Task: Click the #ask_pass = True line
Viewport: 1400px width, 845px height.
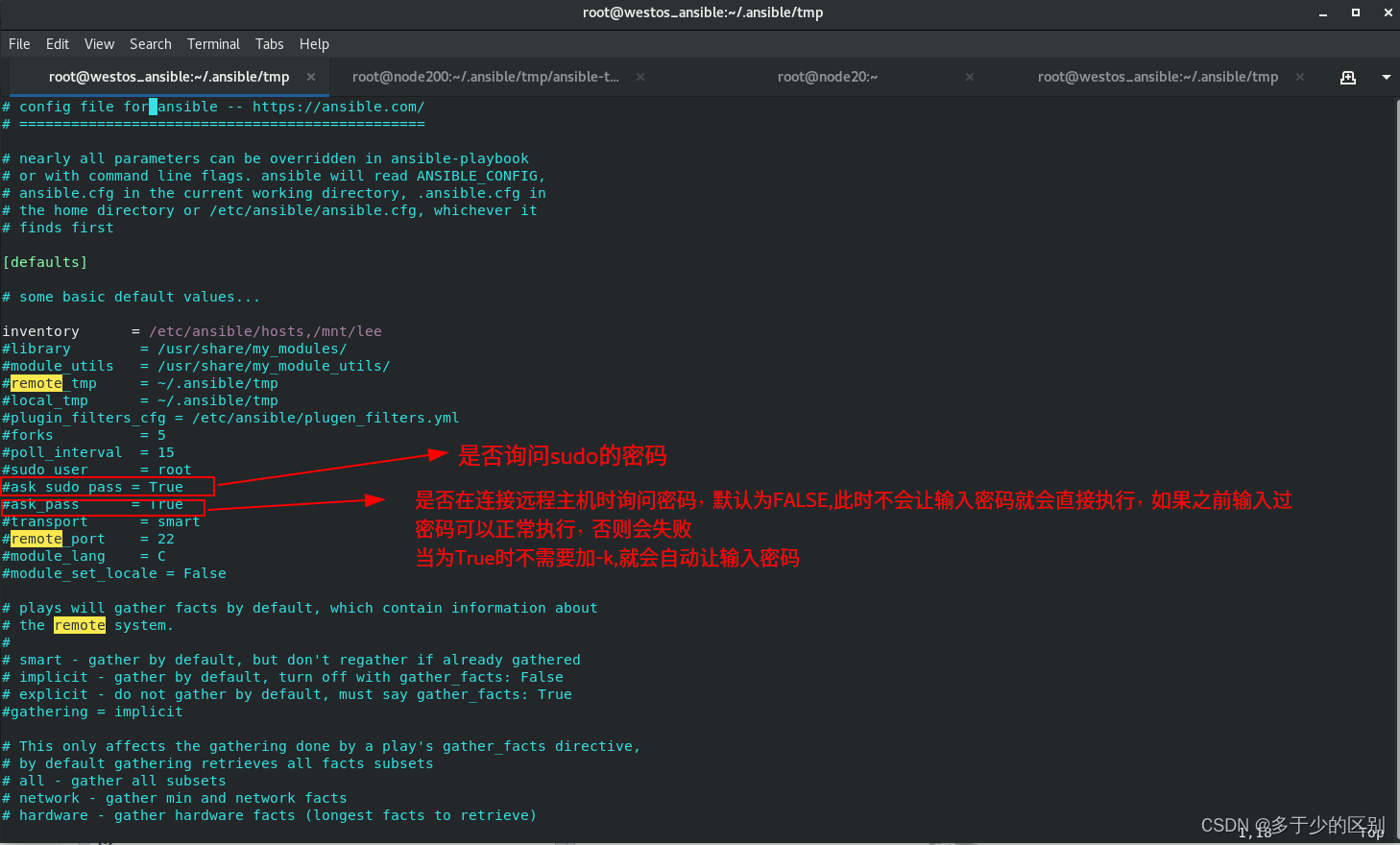Action: coord(92,504)
